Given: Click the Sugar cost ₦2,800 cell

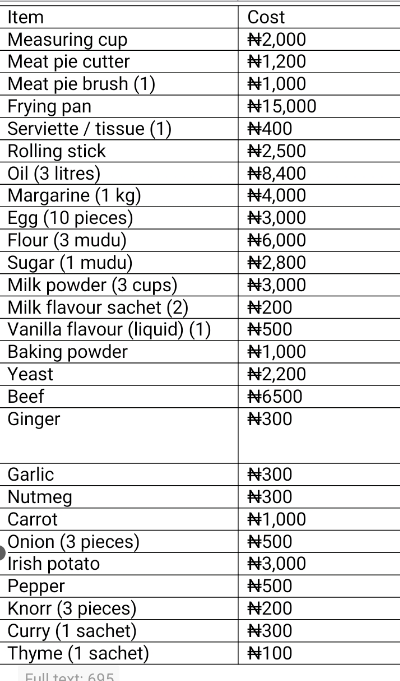Looking at the screenshot, I should click(x=319, y=263).
